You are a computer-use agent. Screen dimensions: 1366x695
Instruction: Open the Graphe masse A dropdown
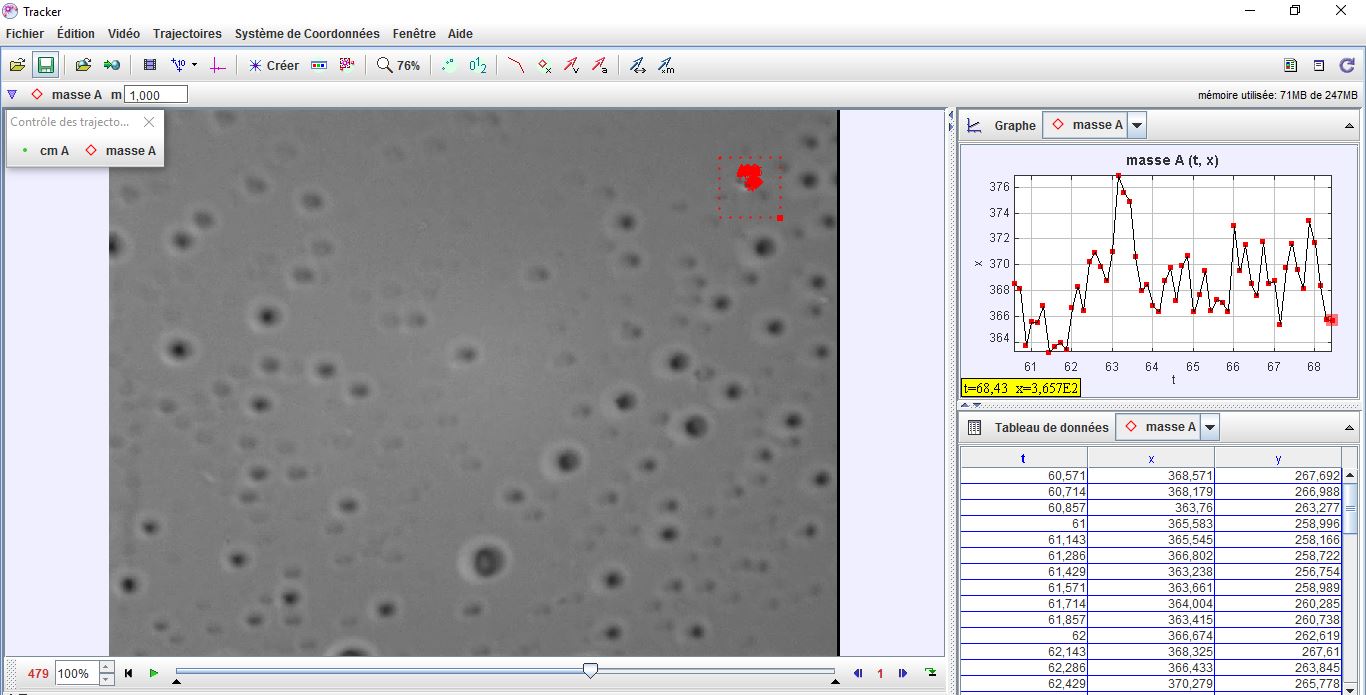(1137, 125)
